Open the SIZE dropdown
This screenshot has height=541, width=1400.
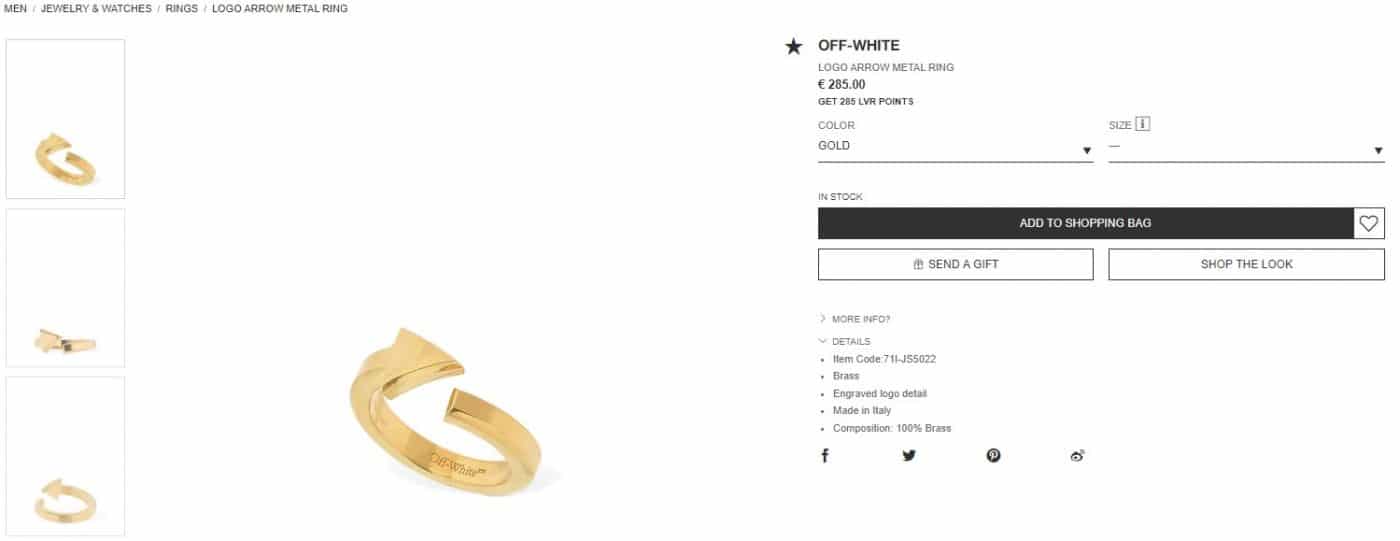point(1246,147)
